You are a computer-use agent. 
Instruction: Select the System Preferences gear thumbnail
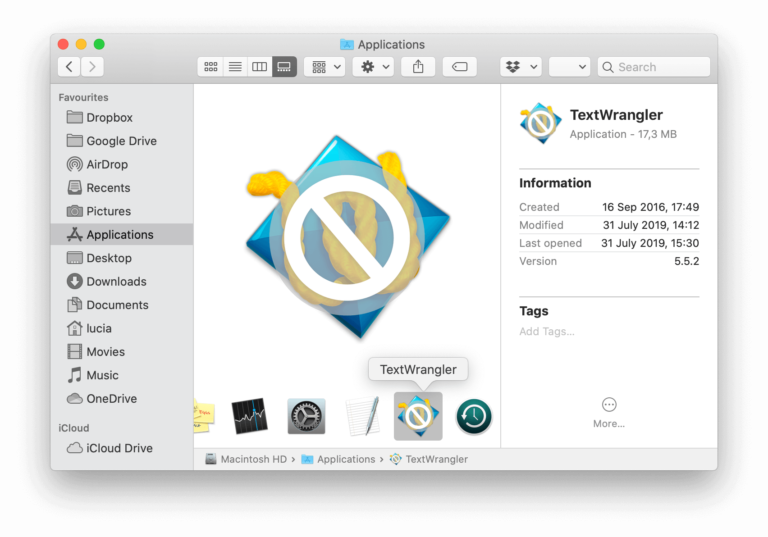point(306,416)
